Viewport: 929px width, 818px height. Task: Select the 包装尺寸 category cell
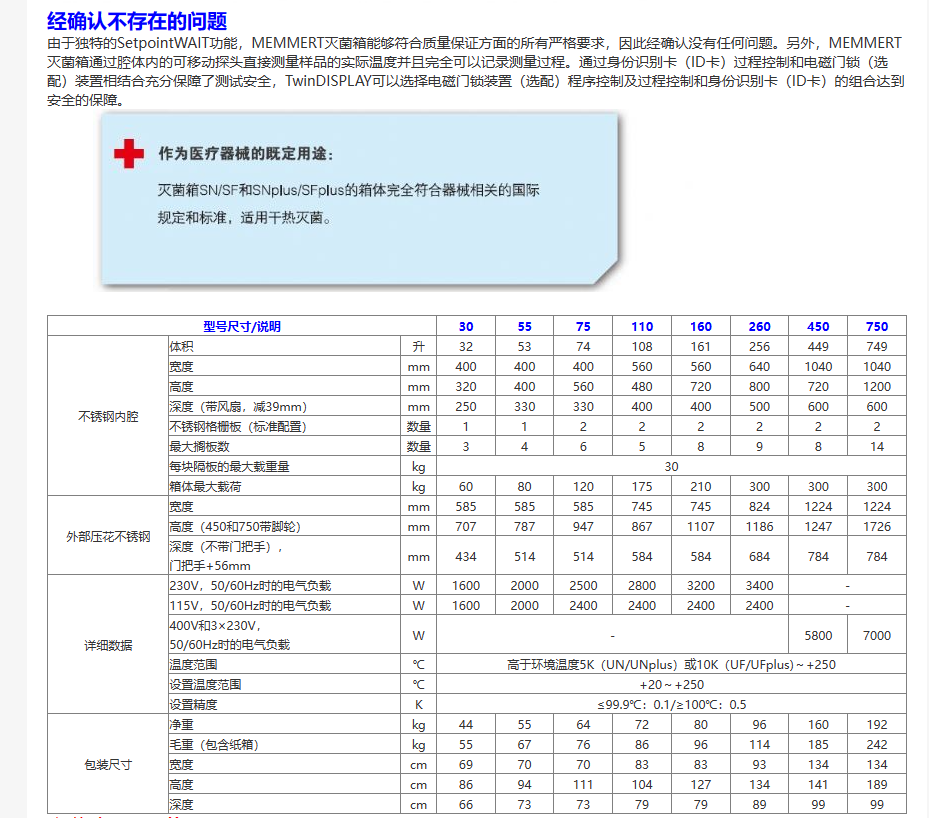pos(108,765)
